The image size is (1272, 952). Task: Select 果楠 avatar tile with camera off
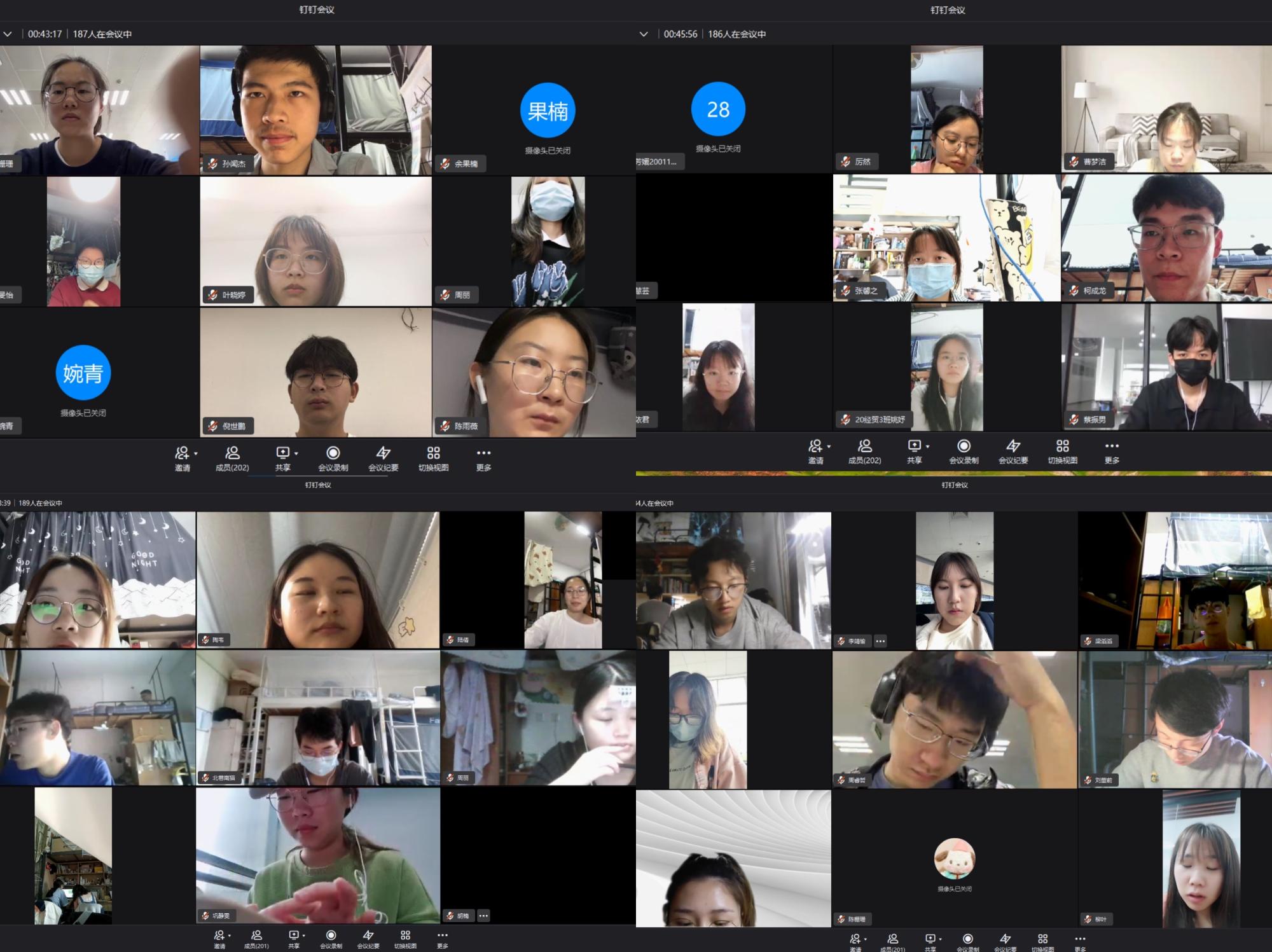(x=547, y=111)
